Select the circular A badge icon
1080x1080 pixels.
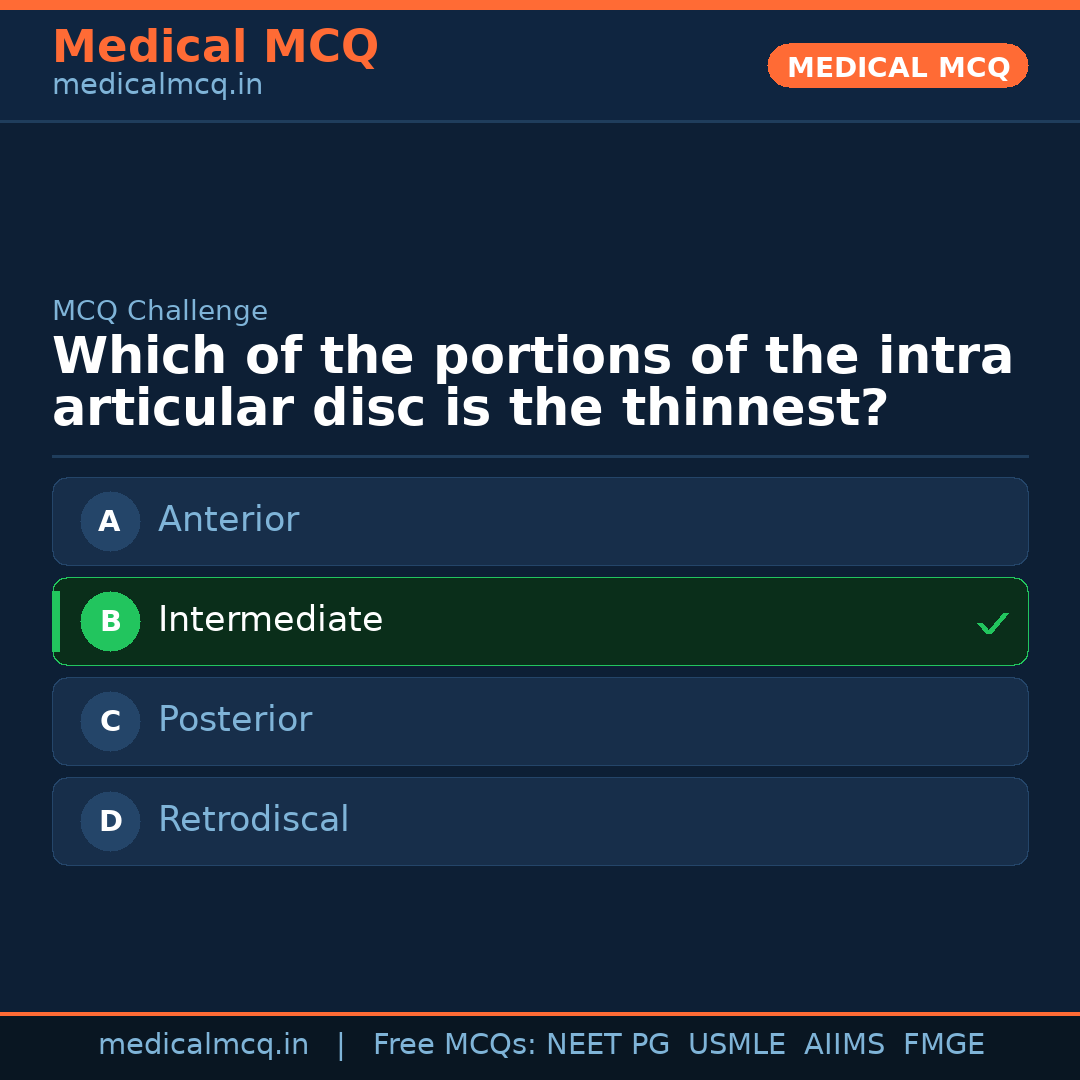click(110, 521)
